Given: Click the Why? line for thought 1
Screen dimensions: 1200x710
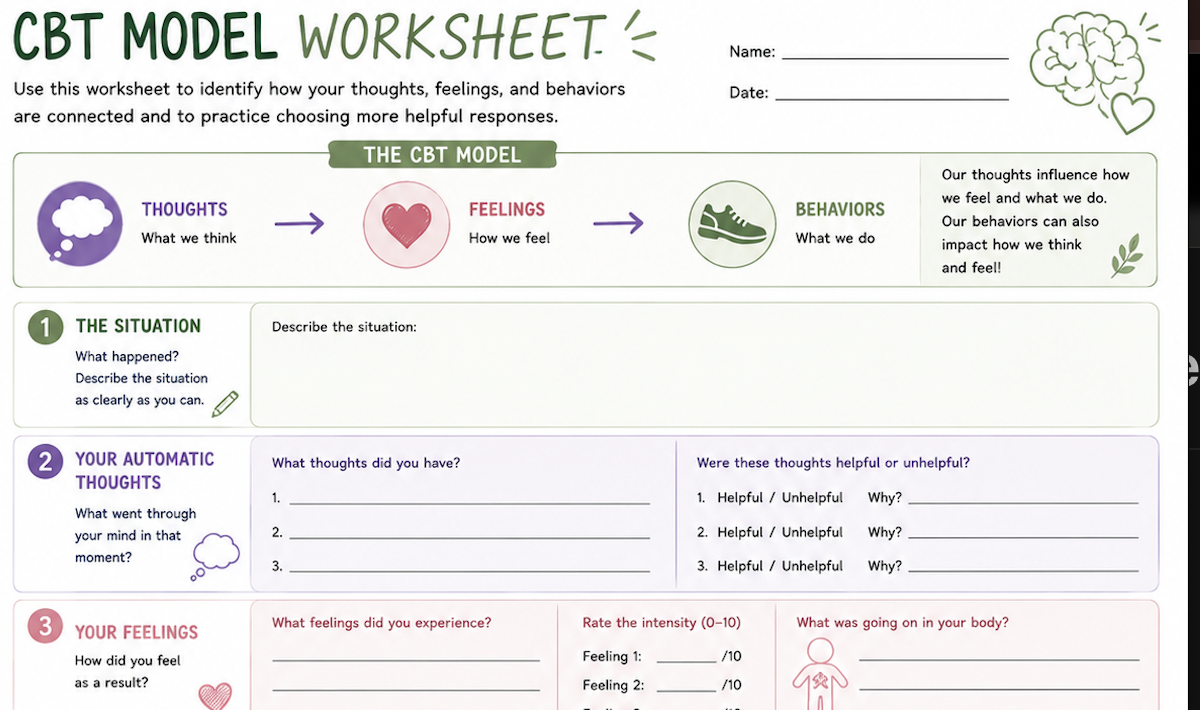Looking at the screenshot, I should (1023, 503).
